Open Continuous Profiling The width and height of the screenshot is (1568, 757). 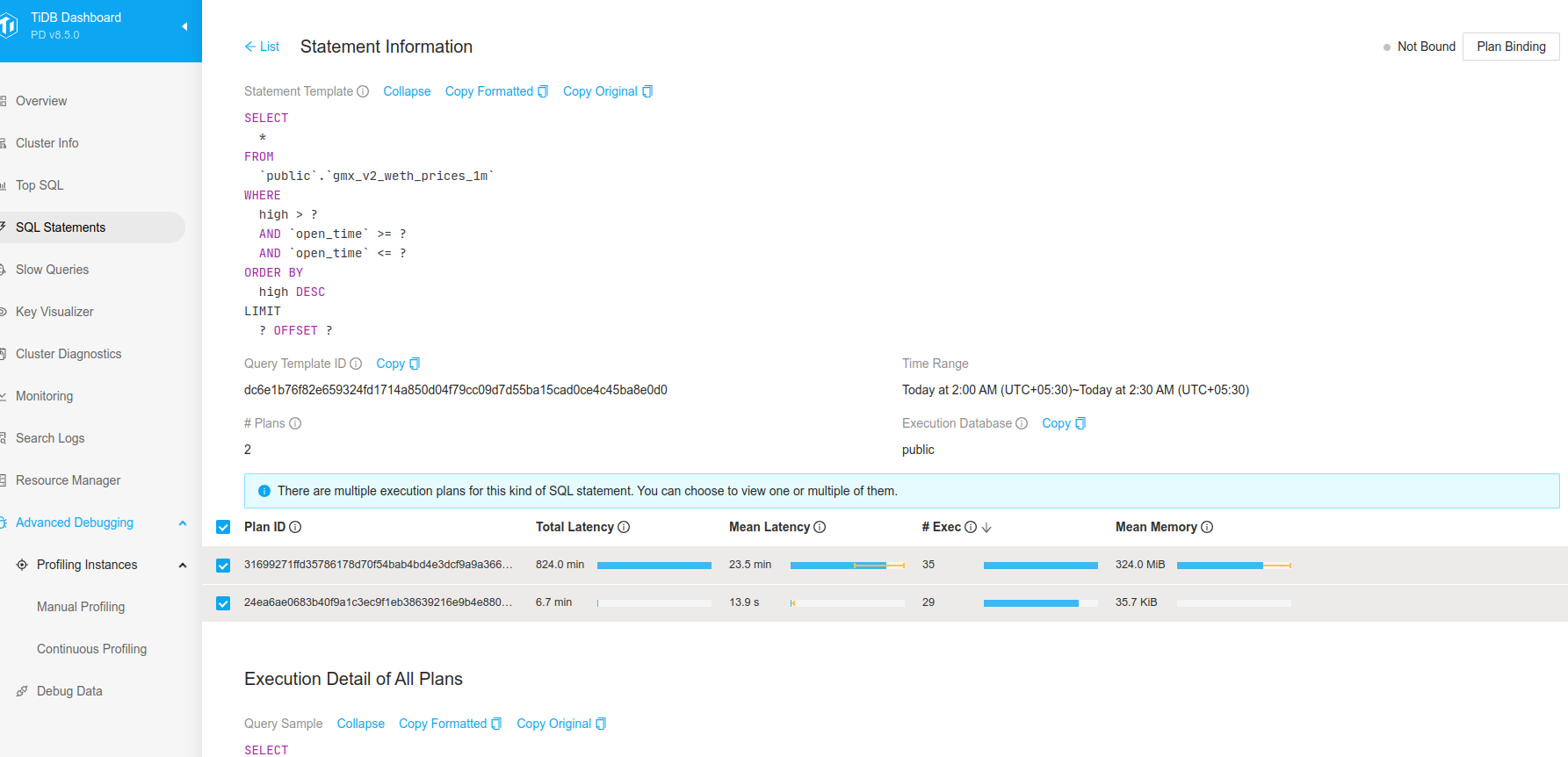92,649
